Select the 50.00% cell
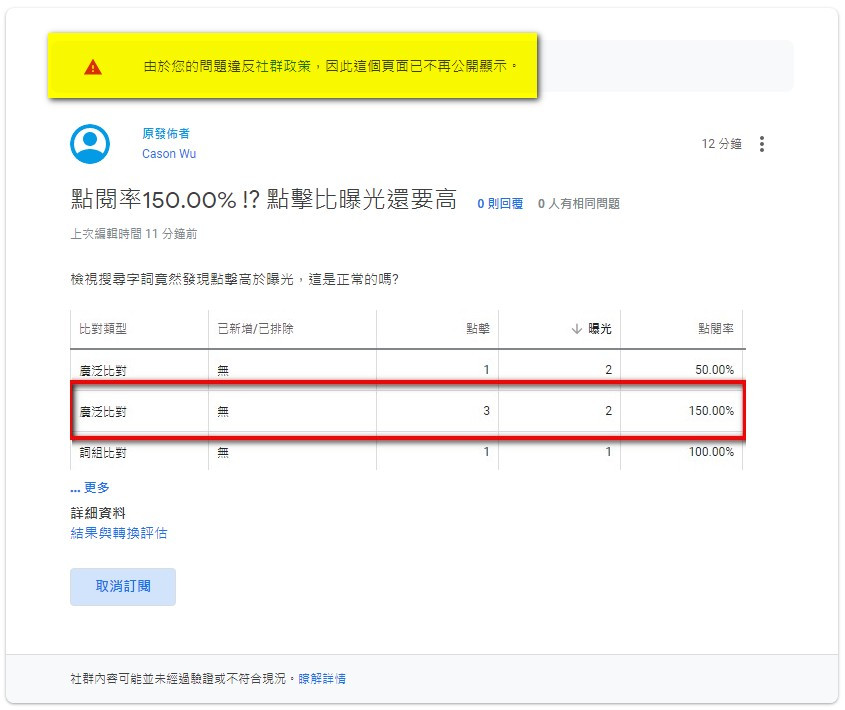The image size is (845, 710). click(715, 370)
